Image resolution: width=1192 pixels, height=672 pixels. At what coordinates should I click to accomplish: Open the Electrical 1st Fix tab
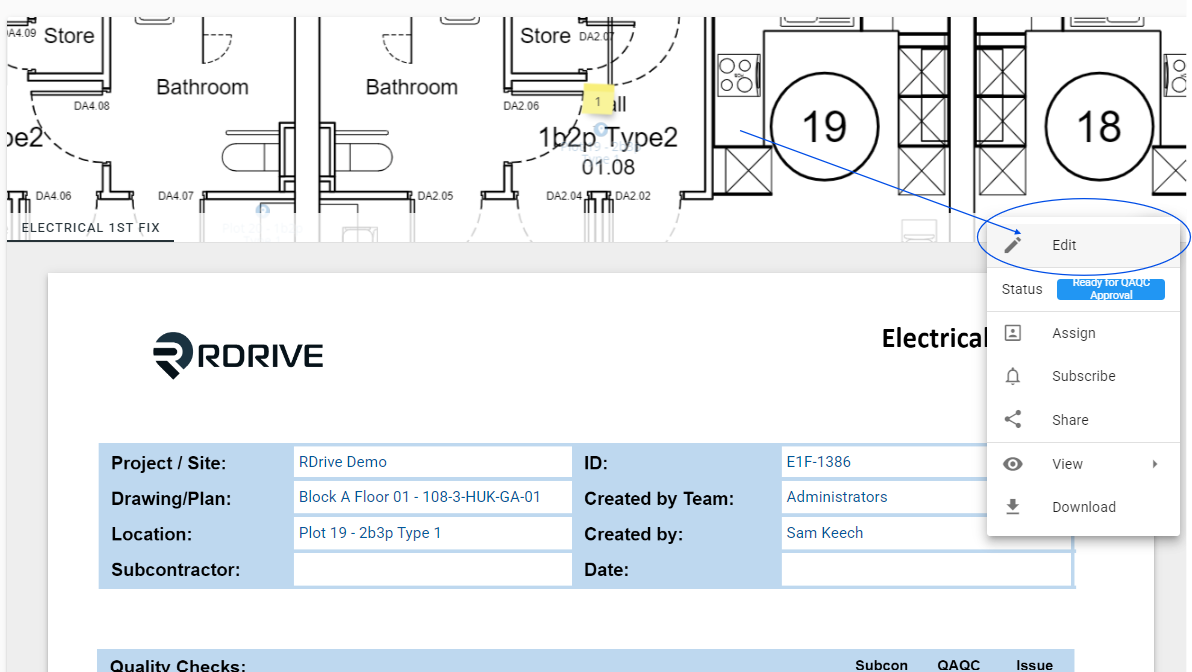(x=90, y=227)
